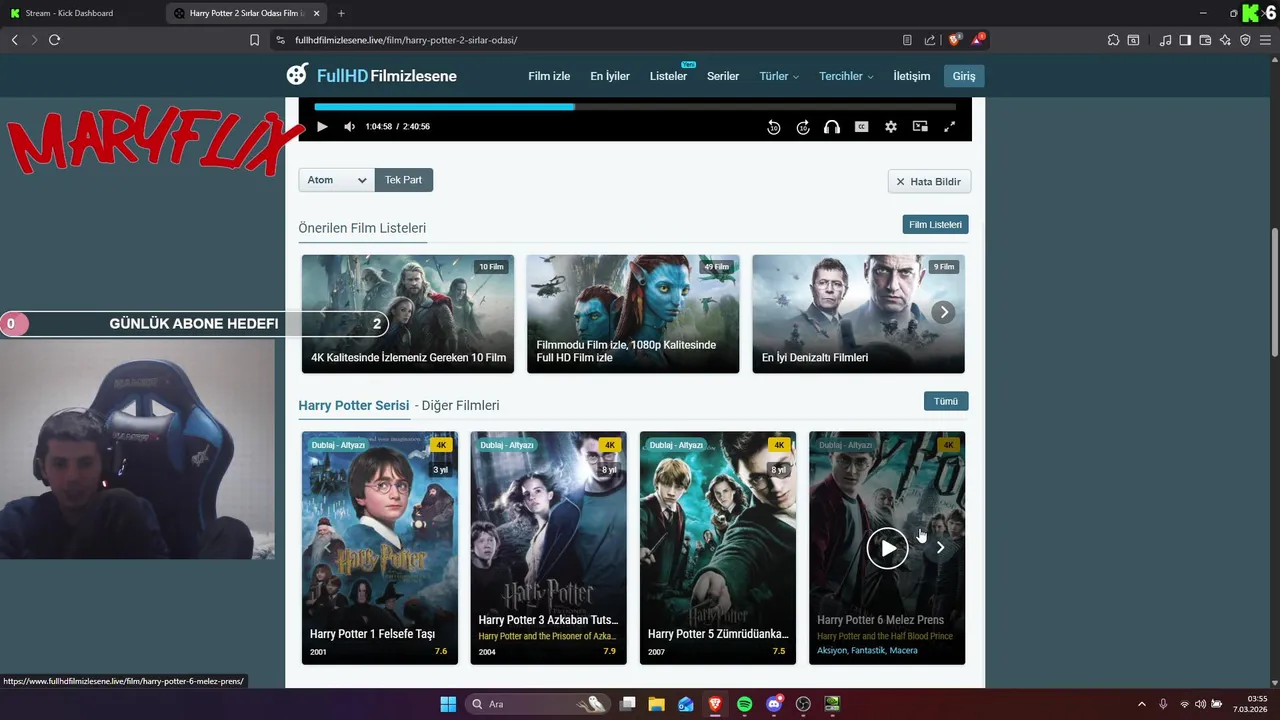This screenshot has height=720, width=1280.
Task: Open the 4K Kalitesinde 10 Film list
Action: 408,314
